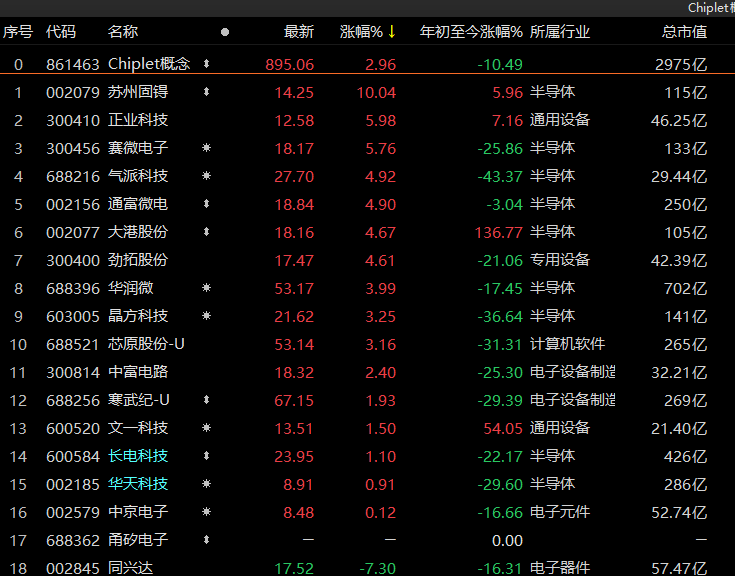Sort by 所属行业 column header
The height and width of the screenshot is (576, 735).
(560, 32)
